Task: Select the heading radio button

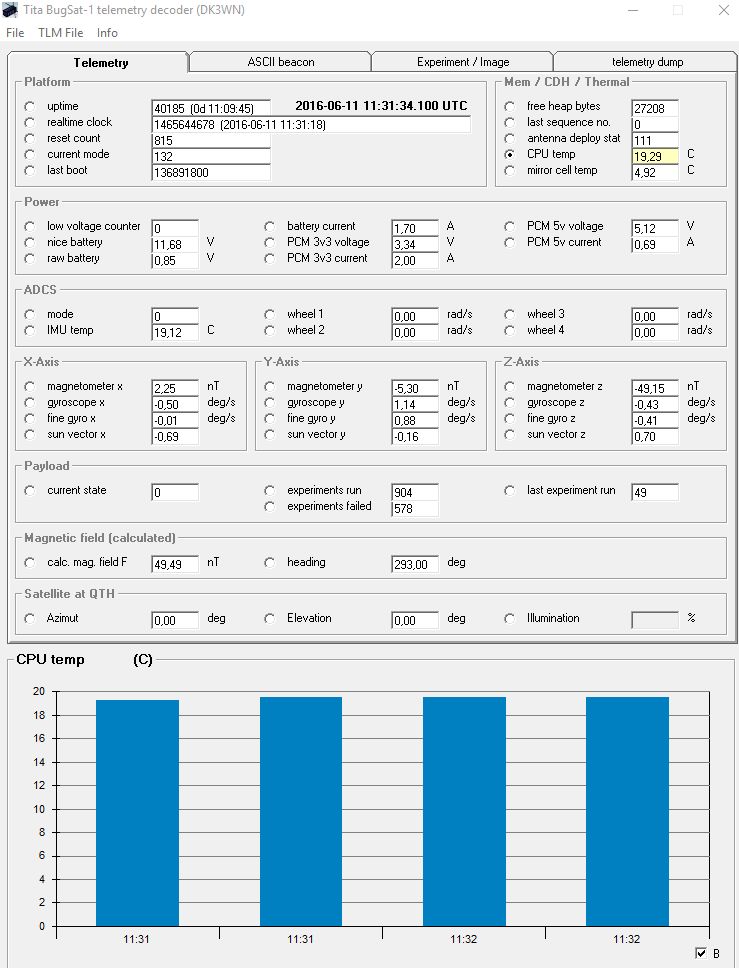Action: click(x=269, y=562)
